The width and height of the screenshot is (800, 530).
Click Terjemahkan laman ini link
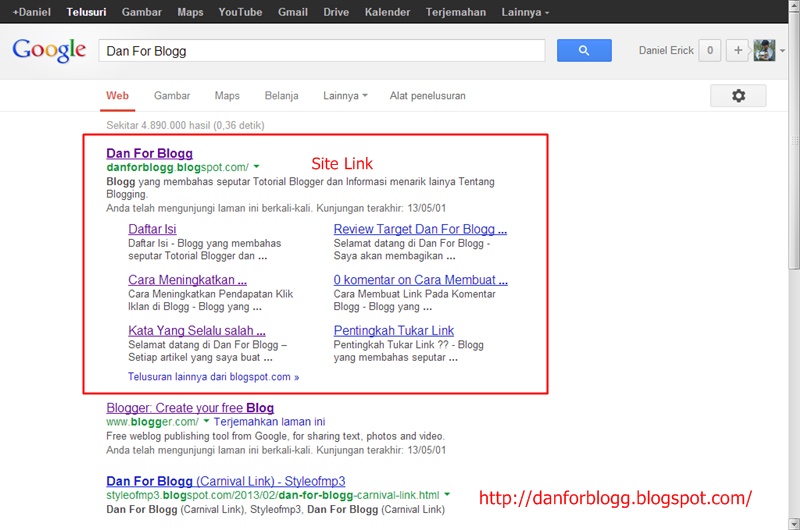pyautogui.click(x=269, y=422)
